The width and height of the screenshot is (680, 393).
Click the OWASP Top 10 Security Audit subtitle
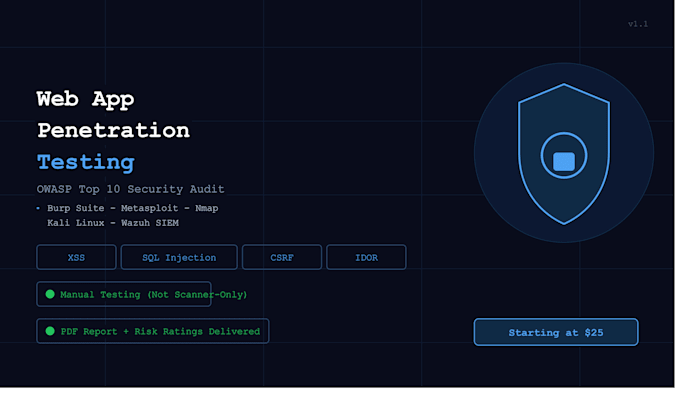pos(131,189)
